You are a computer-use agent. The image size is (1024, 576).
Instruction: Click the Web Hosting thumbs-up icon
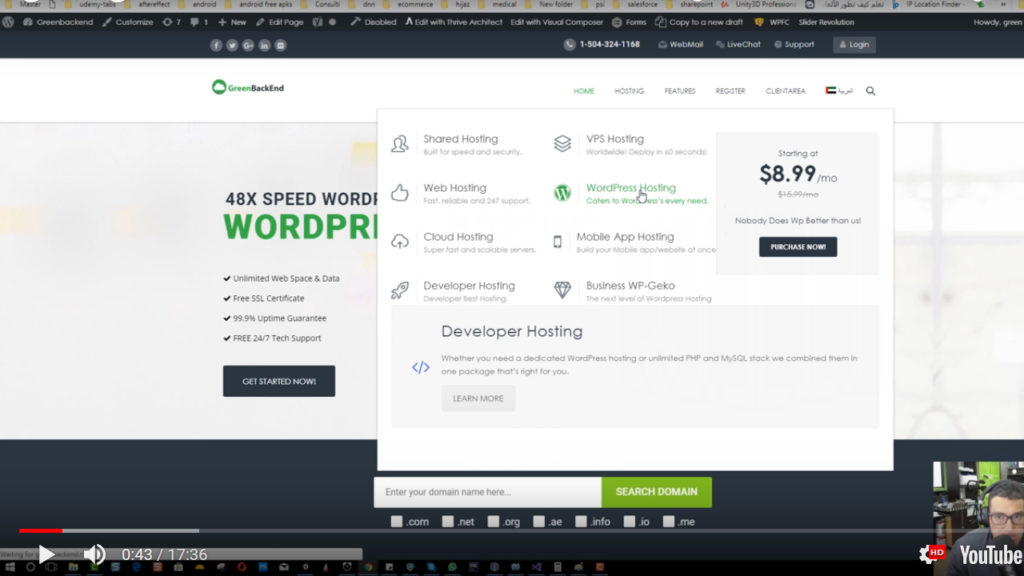tap(400, 193)
